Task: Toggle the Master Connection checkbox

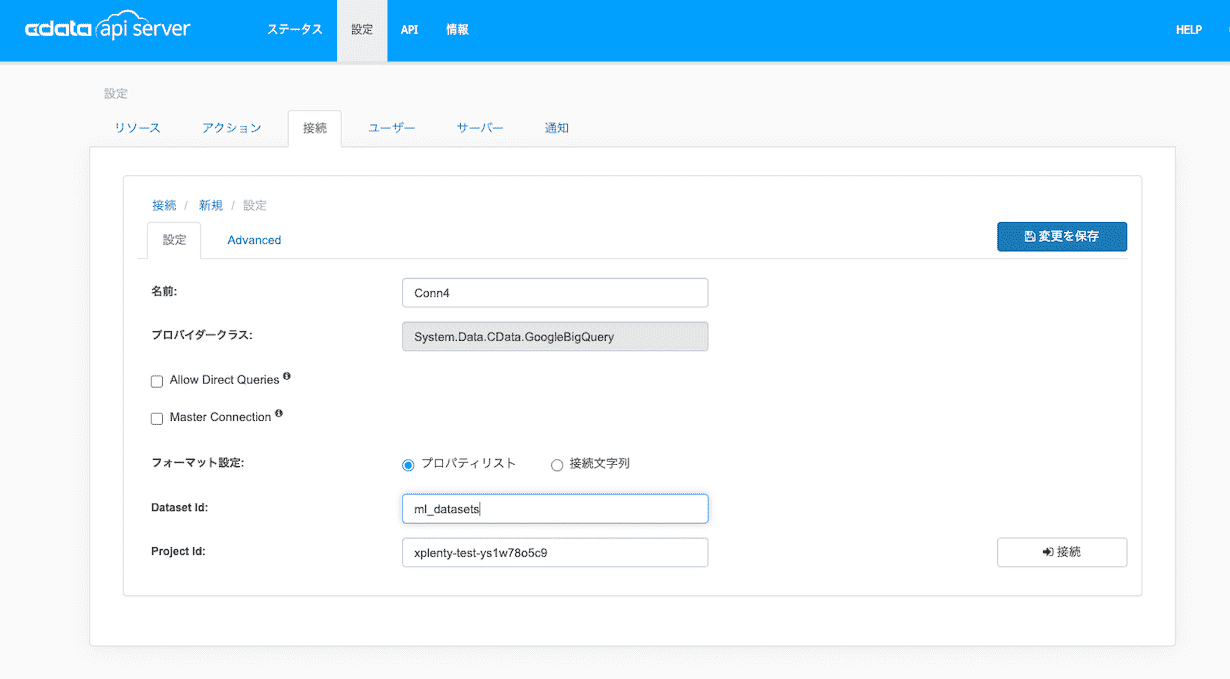Action: click(x=157, y=418)
